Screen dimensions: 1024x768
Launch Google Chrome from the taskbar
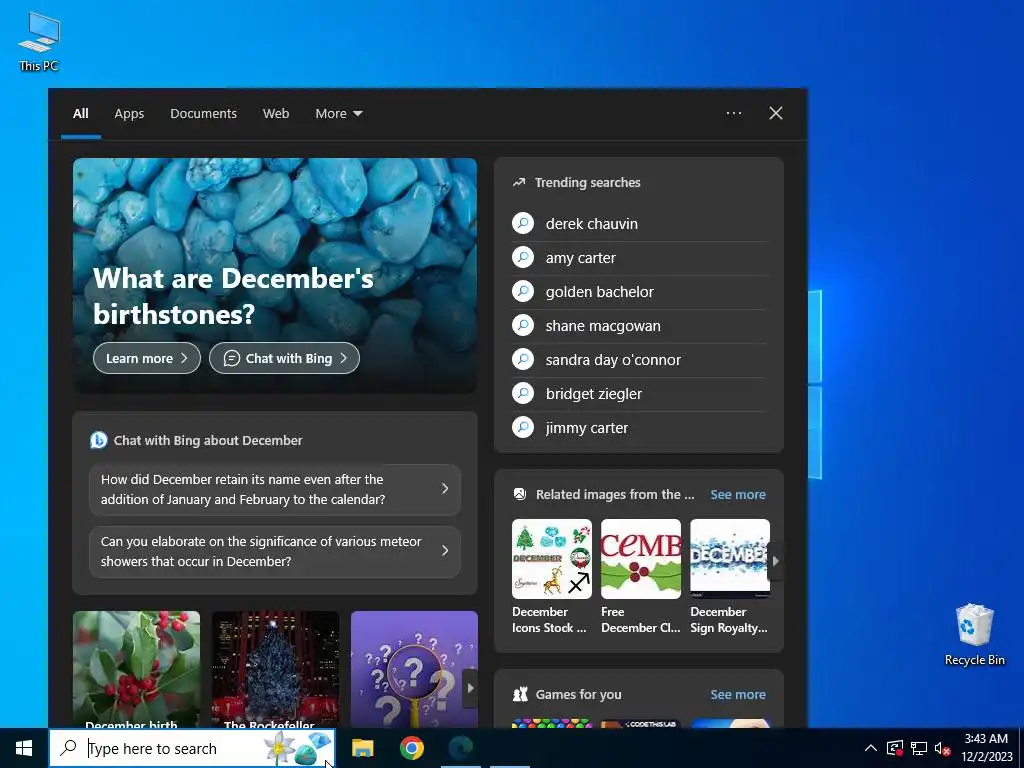click(411, 748)
